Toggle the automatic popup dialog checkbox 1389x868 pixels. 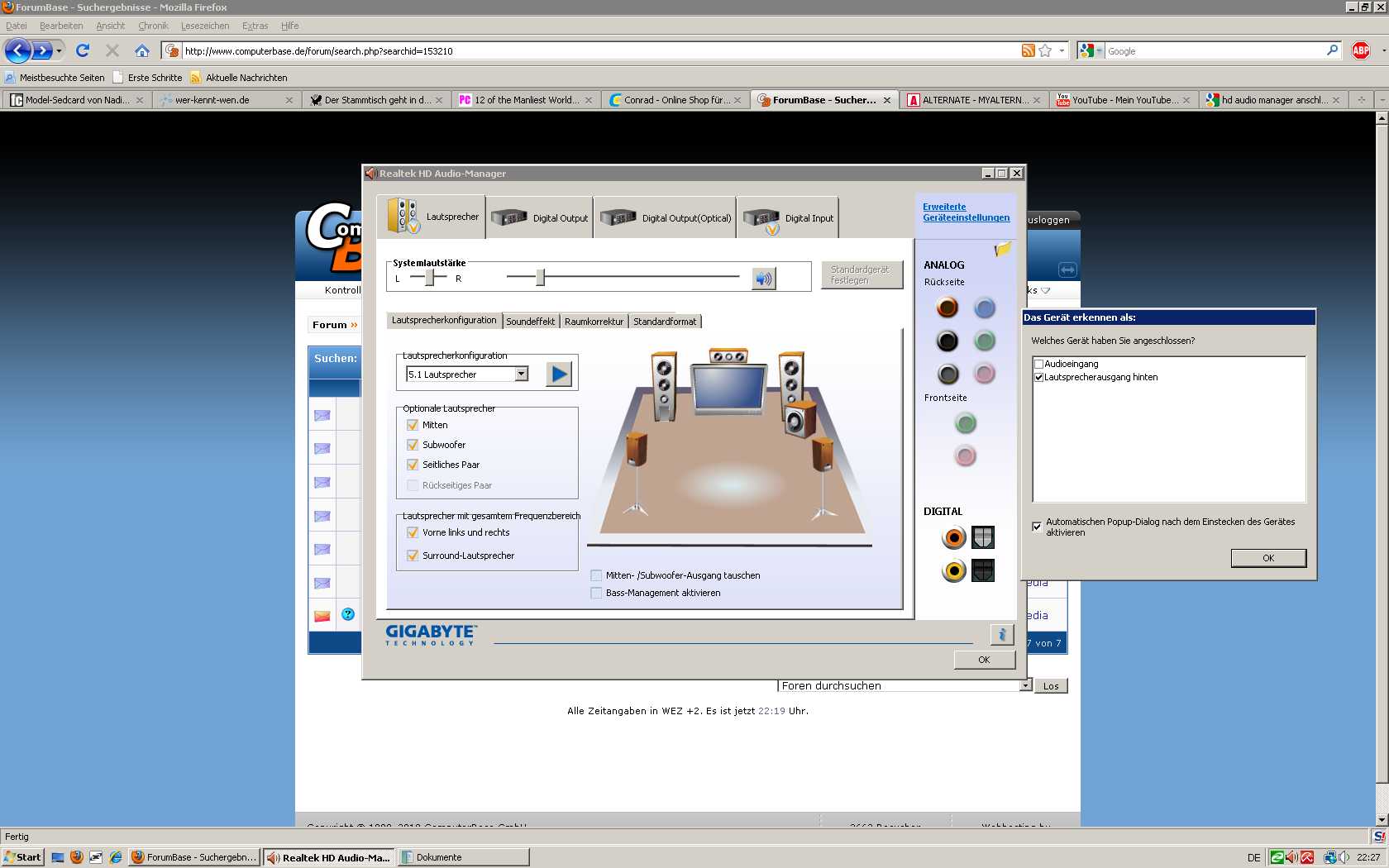pos(1037,527)
